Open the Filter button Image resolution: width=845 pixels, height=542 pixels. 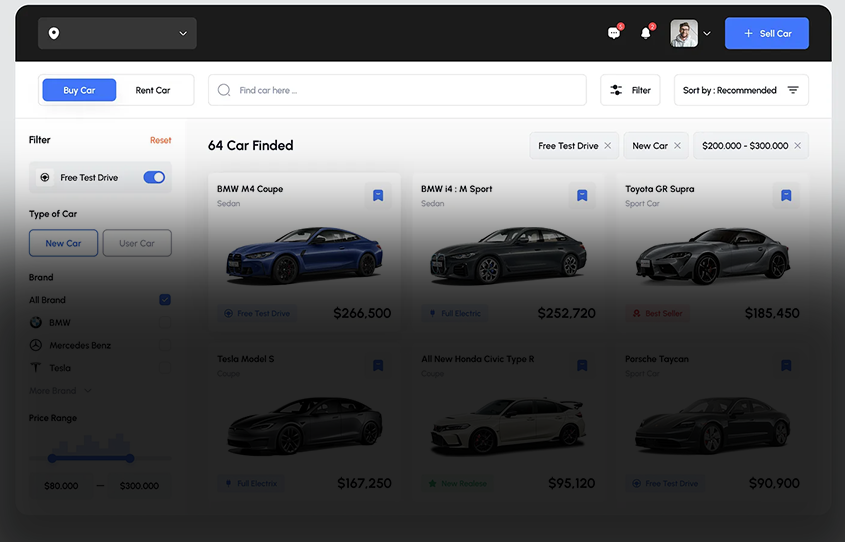630,90
